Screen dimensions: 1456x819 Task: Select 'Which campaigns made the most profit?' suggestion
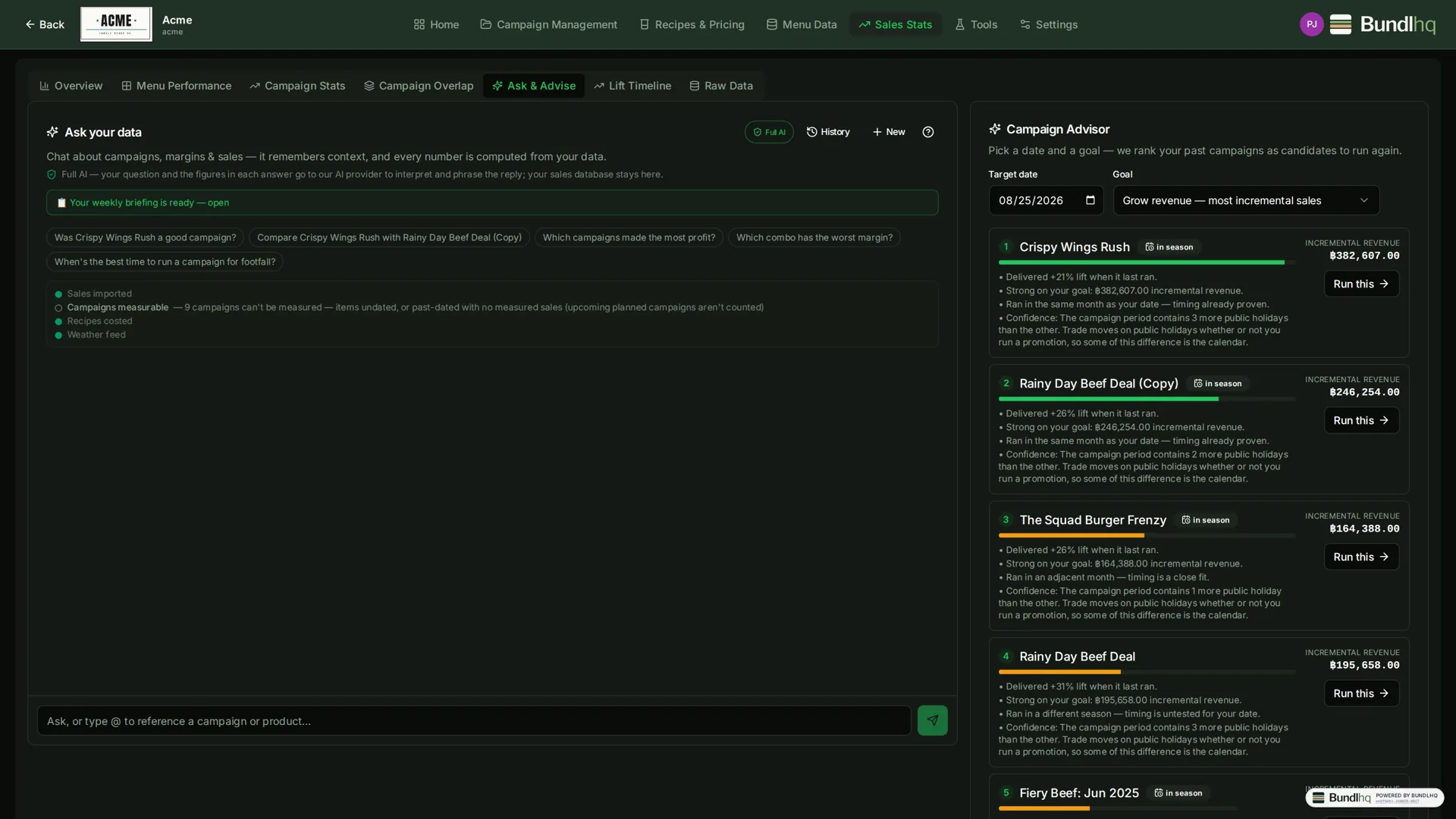(x=629, y=237)
